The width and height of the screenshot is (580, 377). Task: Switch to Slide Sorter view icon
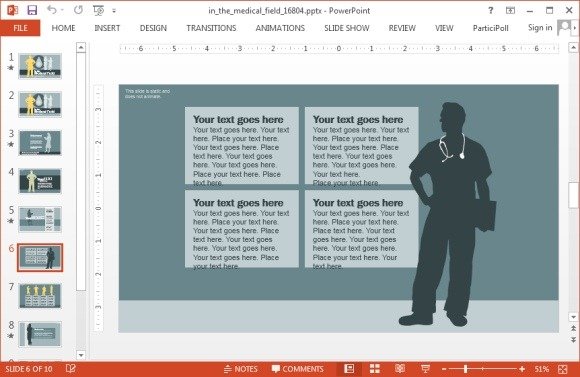(x=375, y=368)
